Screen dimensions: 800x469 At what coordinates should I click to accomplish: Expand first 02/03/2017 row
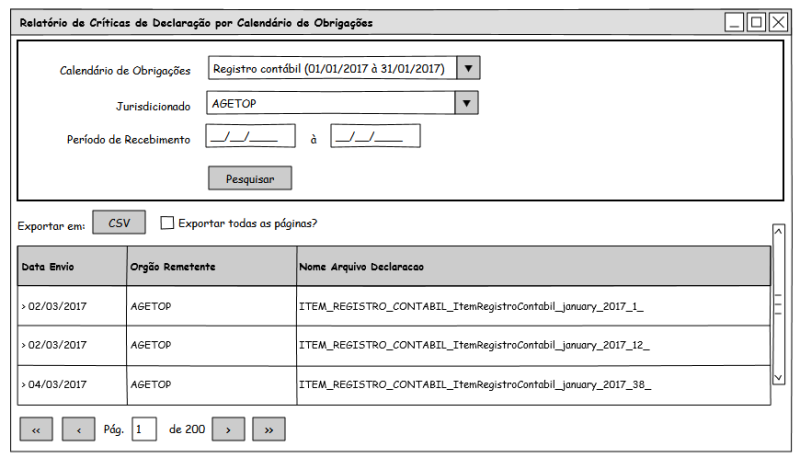23,306
